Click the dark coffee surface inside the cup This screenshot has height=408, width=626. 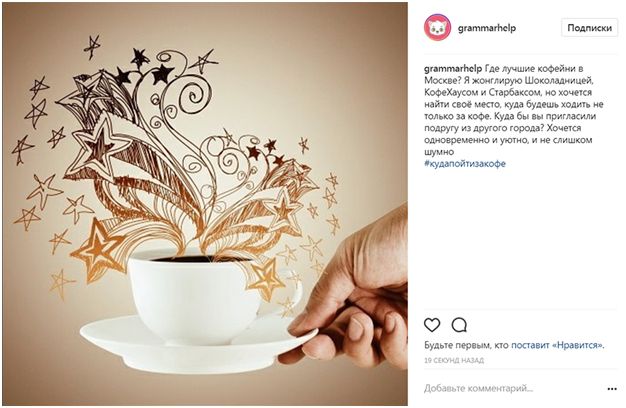(200, 259)
